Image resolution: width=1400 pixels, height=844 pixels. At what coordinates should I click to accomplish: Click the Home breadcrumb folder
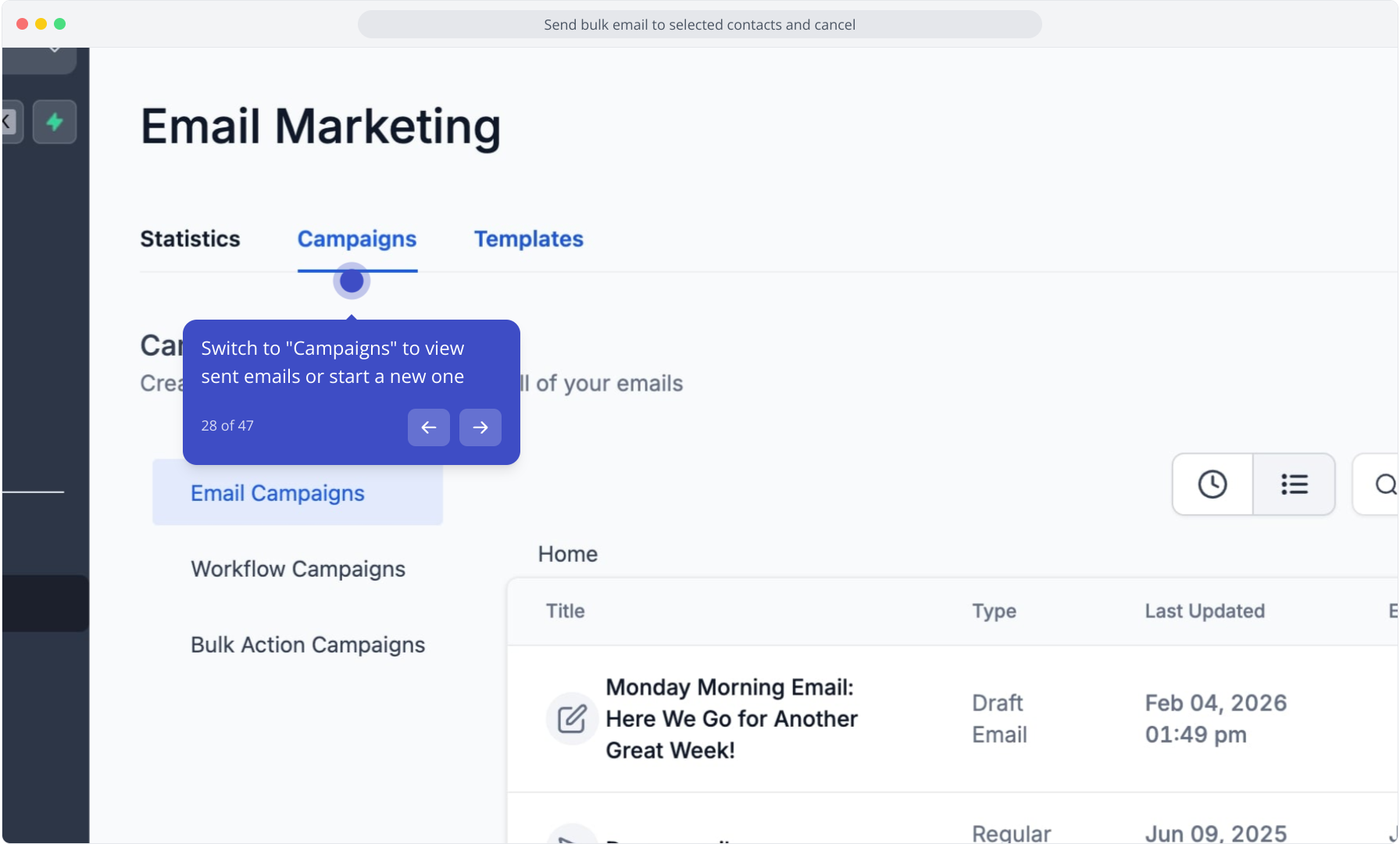tap(568, 554)
